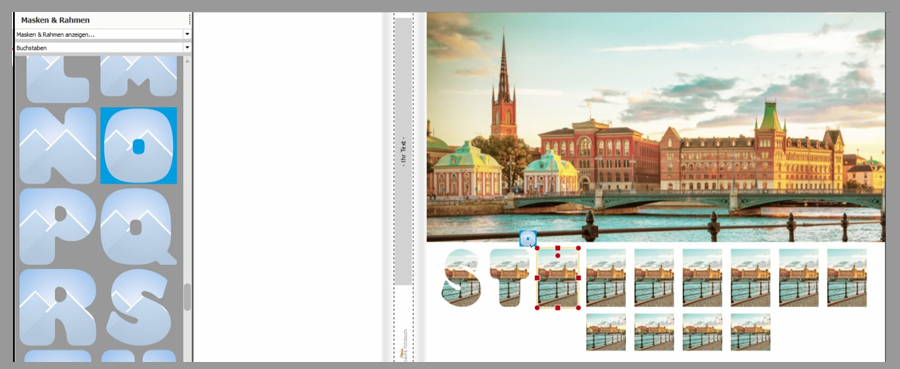The width and height of the screenshot is (900, 369).
Task: Select the S-shaped photo on the page
Action: click(461, 277)
